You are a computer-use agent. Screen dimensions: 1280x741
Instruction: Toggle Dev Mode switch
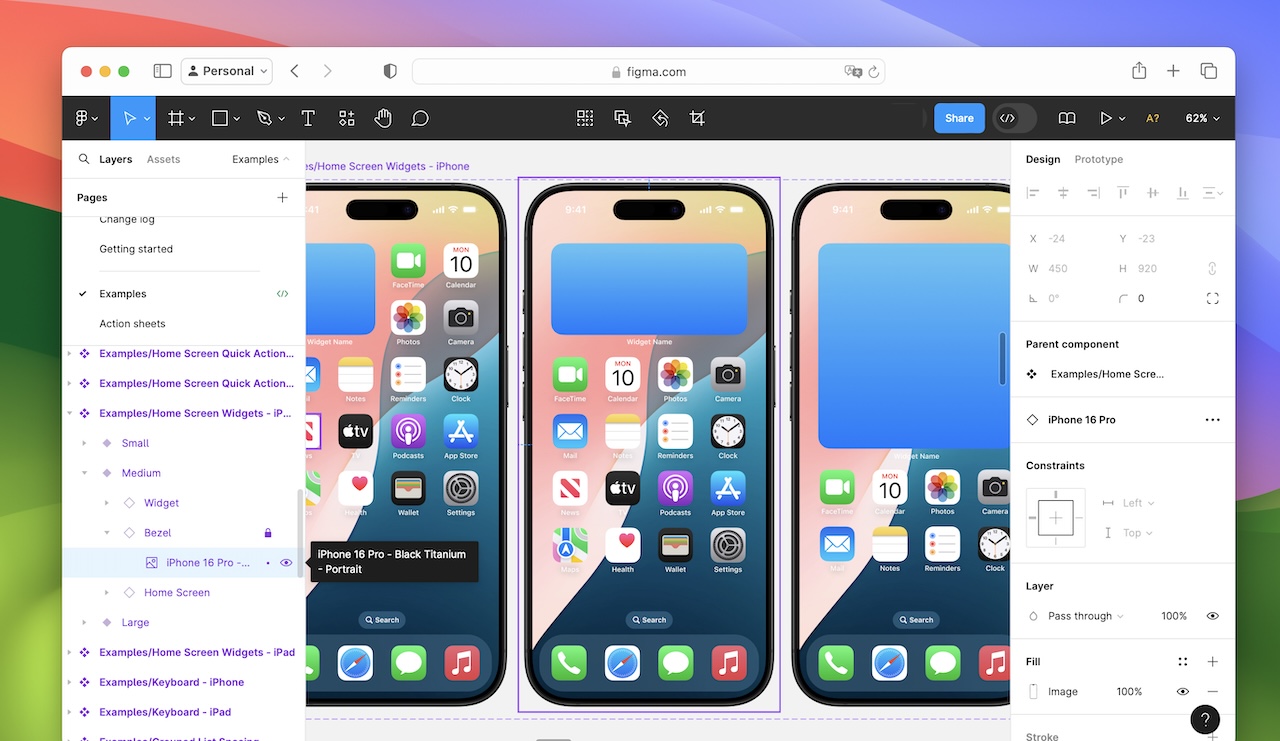pyautogui.click(x=1014, y=118)
